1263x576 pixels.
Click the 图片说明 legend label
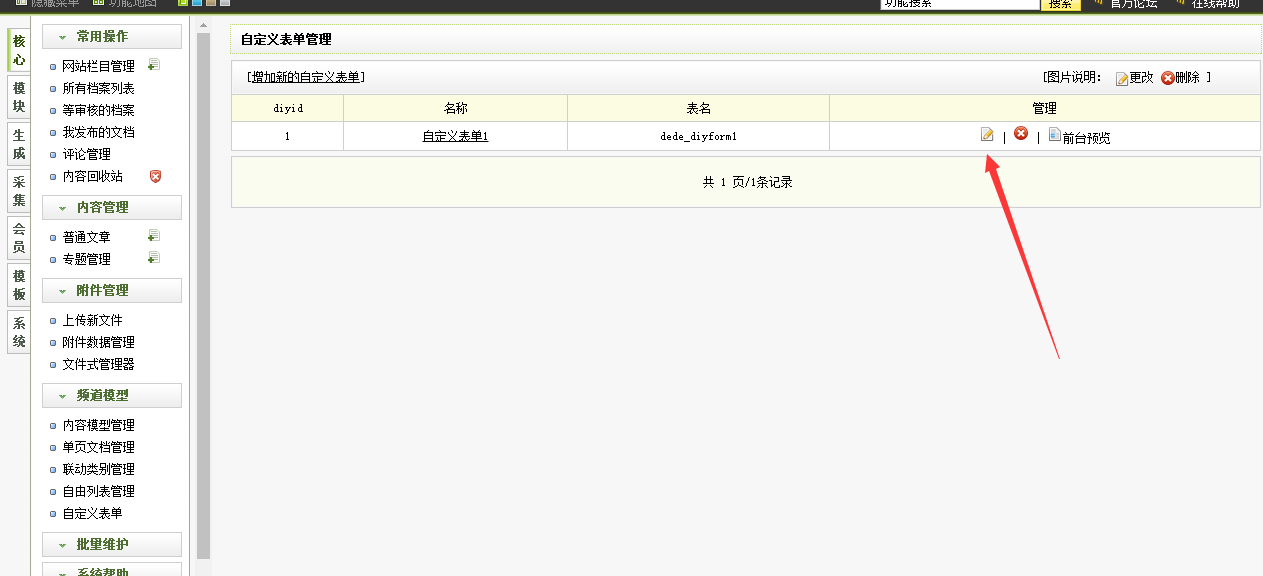(x=1073, y=77)
